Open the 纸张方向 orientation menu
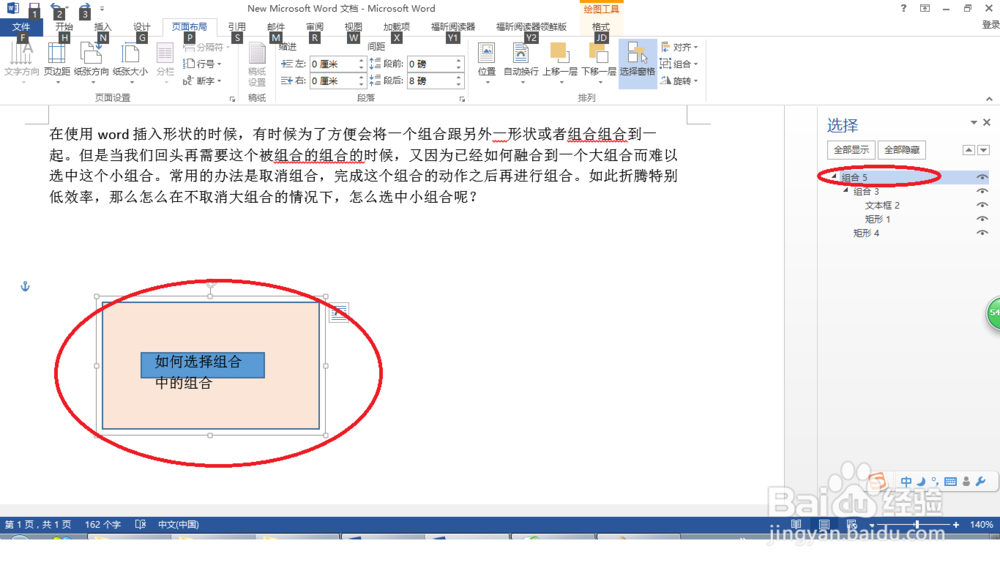1000x568 pixels. (x=91, y=62)
